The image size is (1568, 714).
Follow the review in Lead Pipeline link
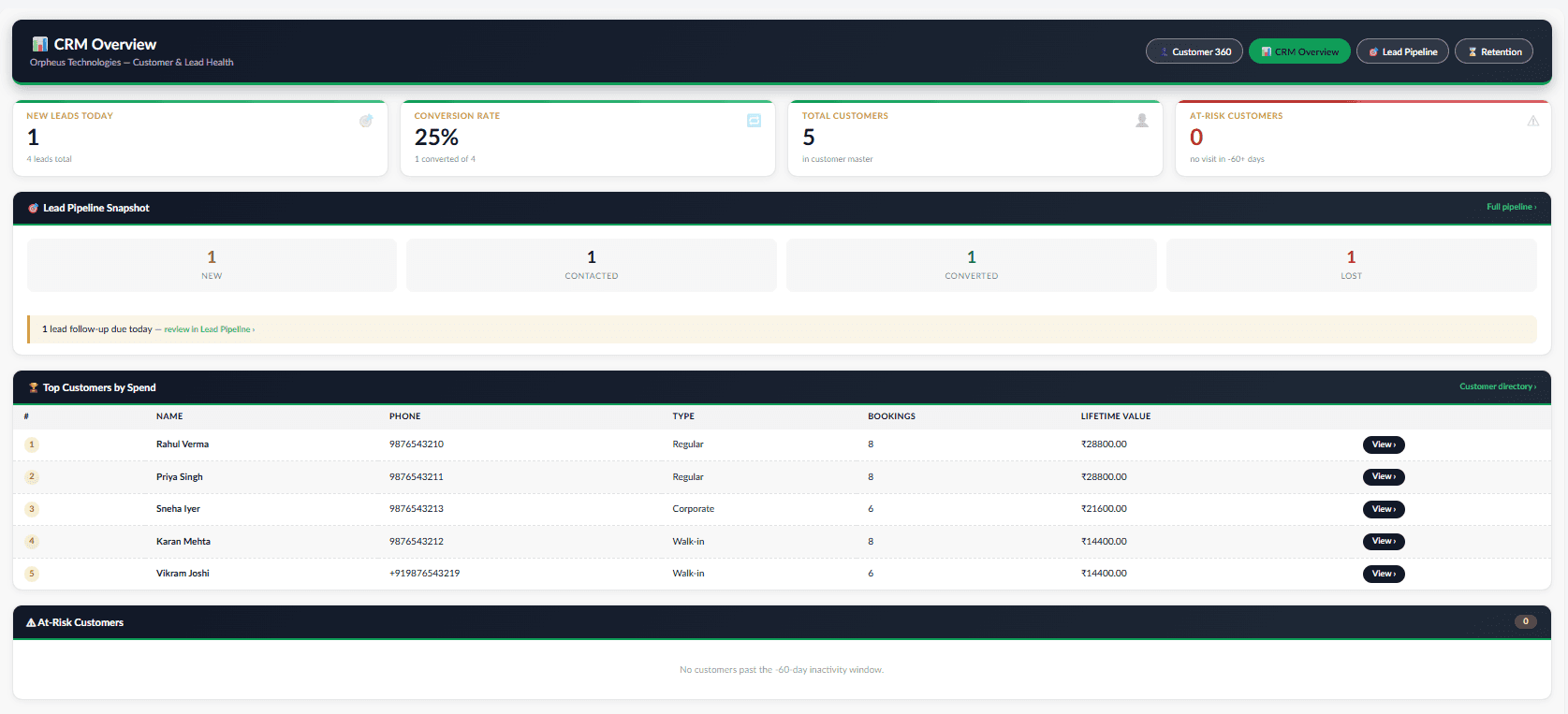(x=210, y=329)
